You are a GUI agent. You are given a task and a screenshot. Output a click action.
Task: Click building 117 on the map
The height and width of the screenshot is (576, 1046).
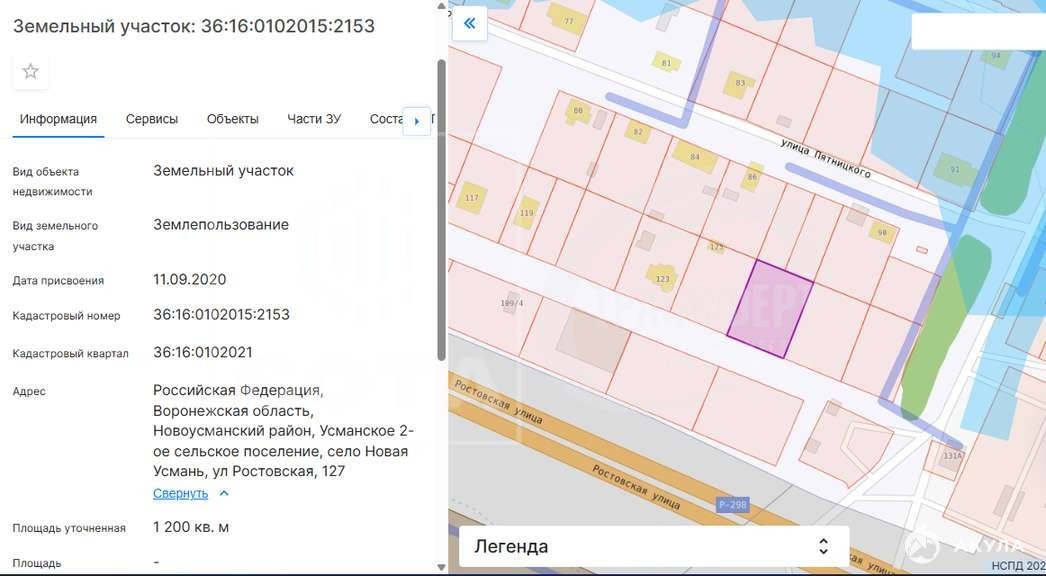[472, 196]
